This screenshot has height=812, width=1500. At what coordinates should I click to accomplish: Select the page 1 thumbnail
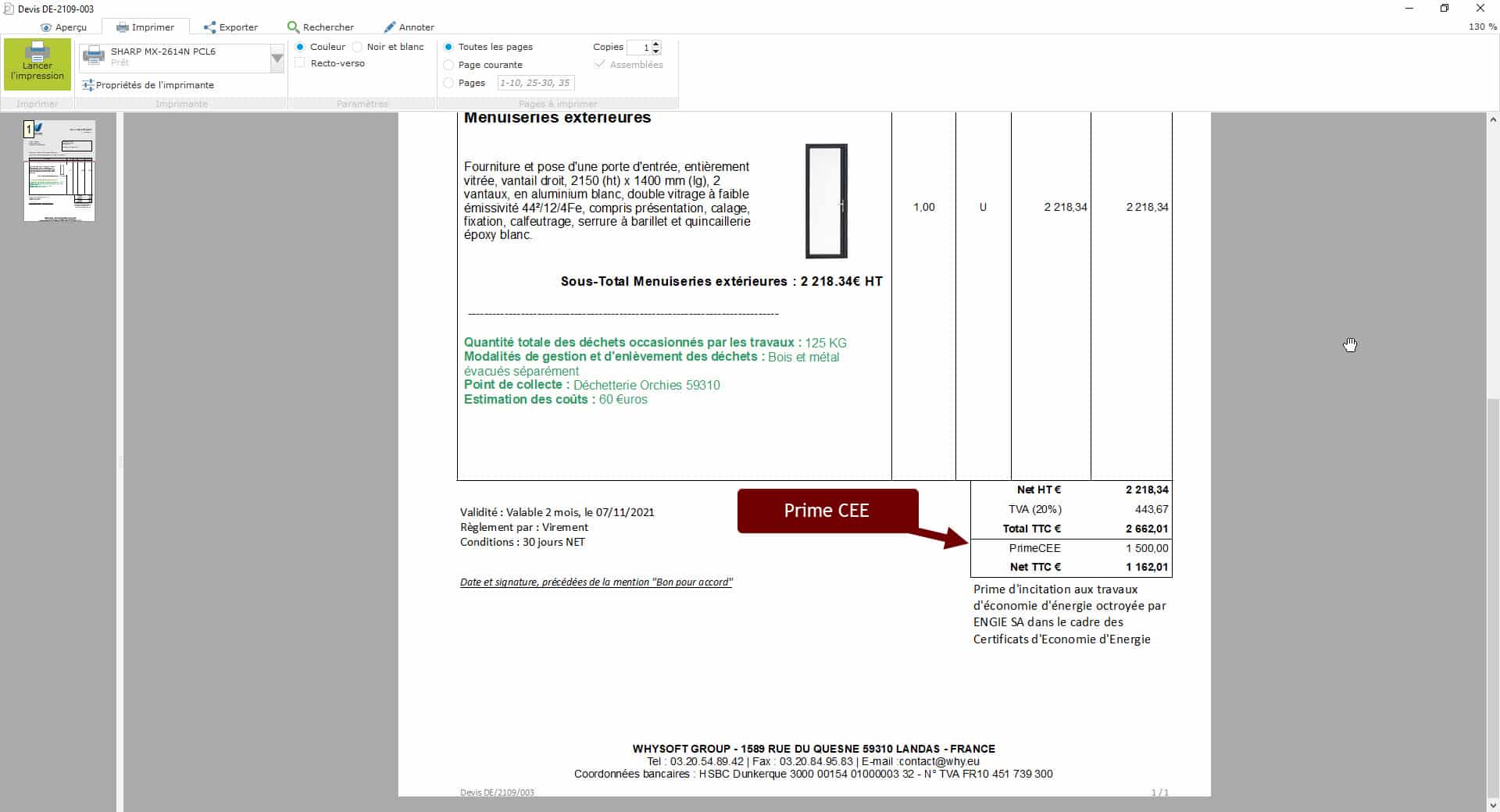click(59, 171)
